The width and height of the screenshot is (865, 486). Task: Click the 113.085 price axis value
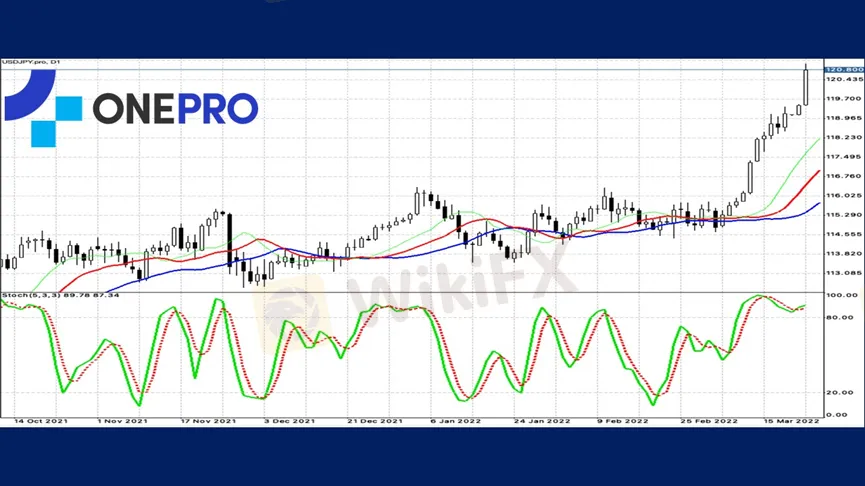click(x=844, y=273)
